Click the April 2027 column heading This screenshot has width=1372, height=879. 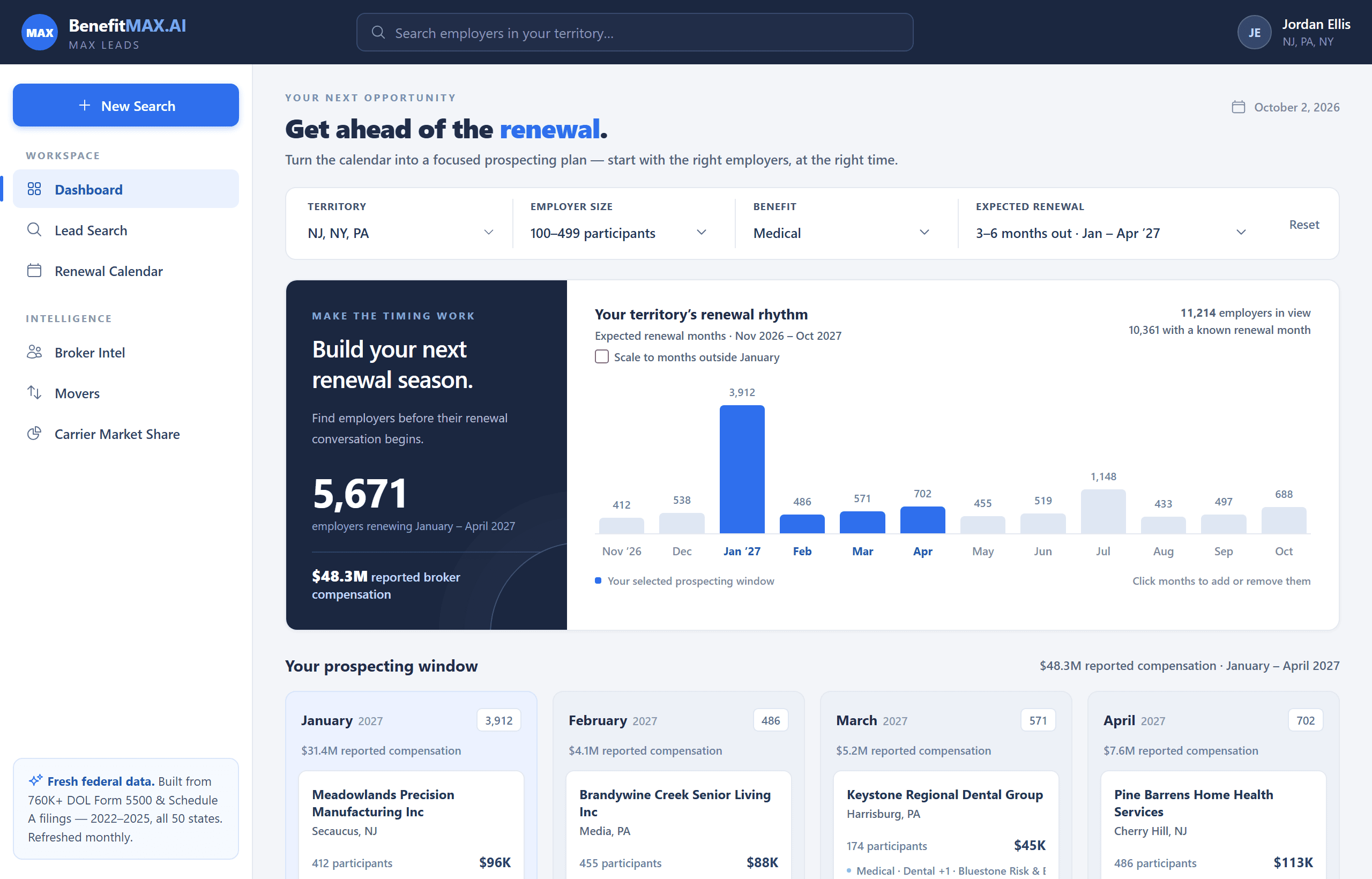coord(1134,720)
